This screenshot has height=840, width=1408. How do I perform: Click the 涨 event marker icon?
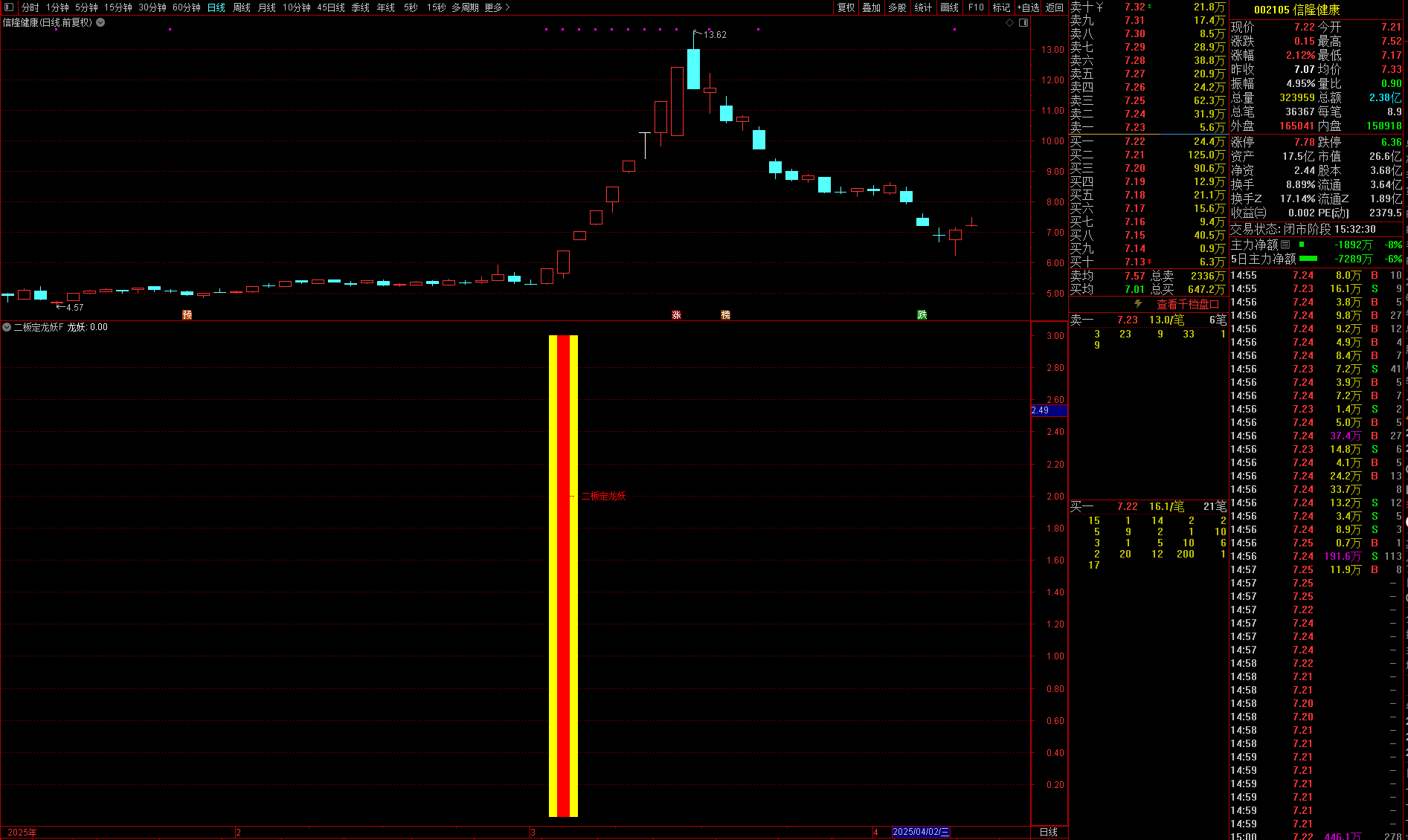click(676, 315)
